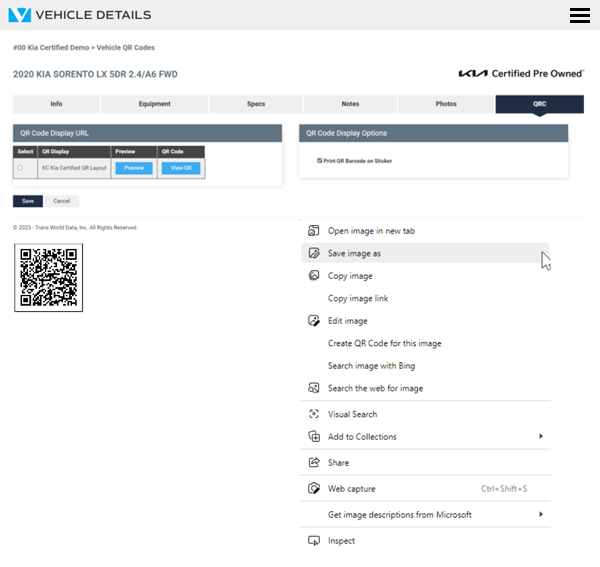
Task: Click the Edit image icon
Action: coord(314,321)
